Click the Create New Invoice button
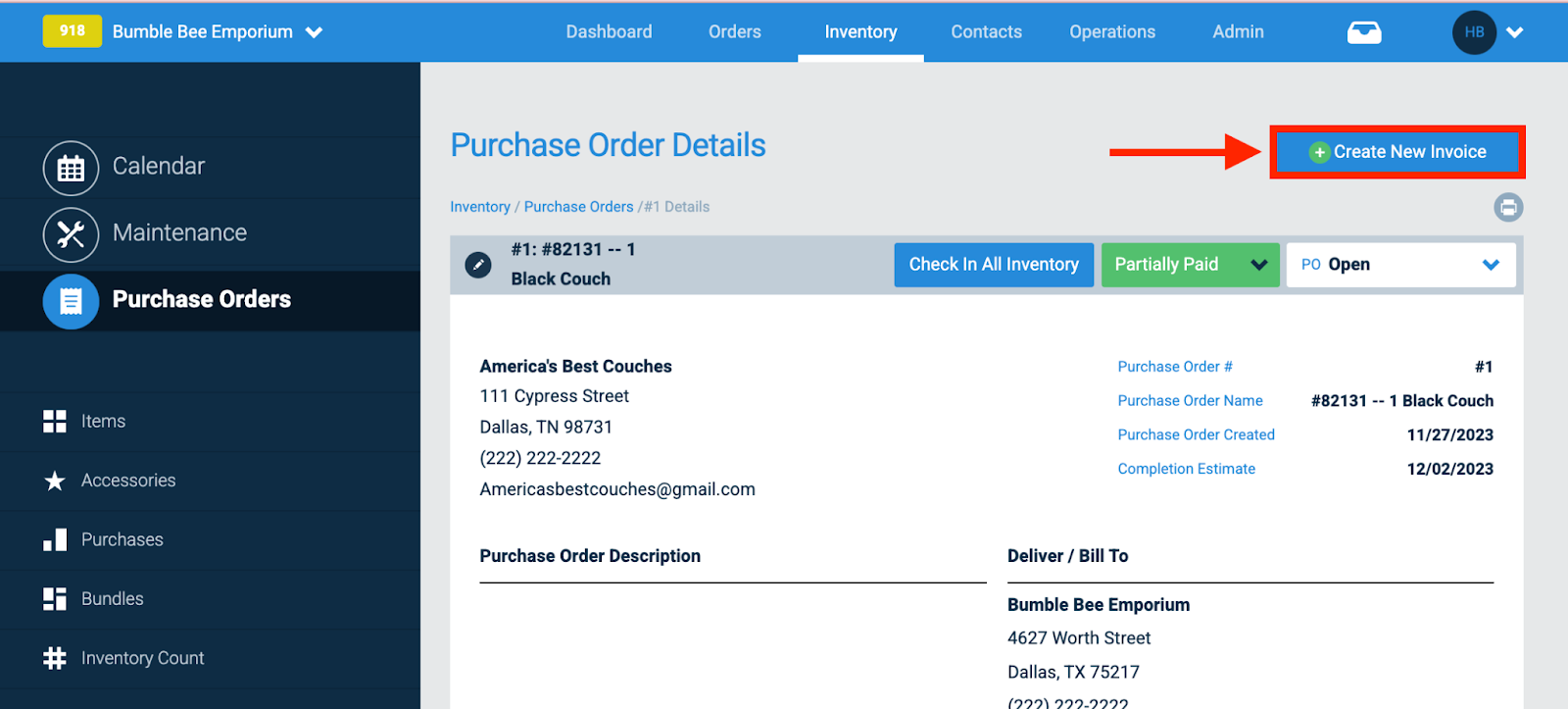The height and width of the screenshot is (709, 1568). [x=1397, y=152]
